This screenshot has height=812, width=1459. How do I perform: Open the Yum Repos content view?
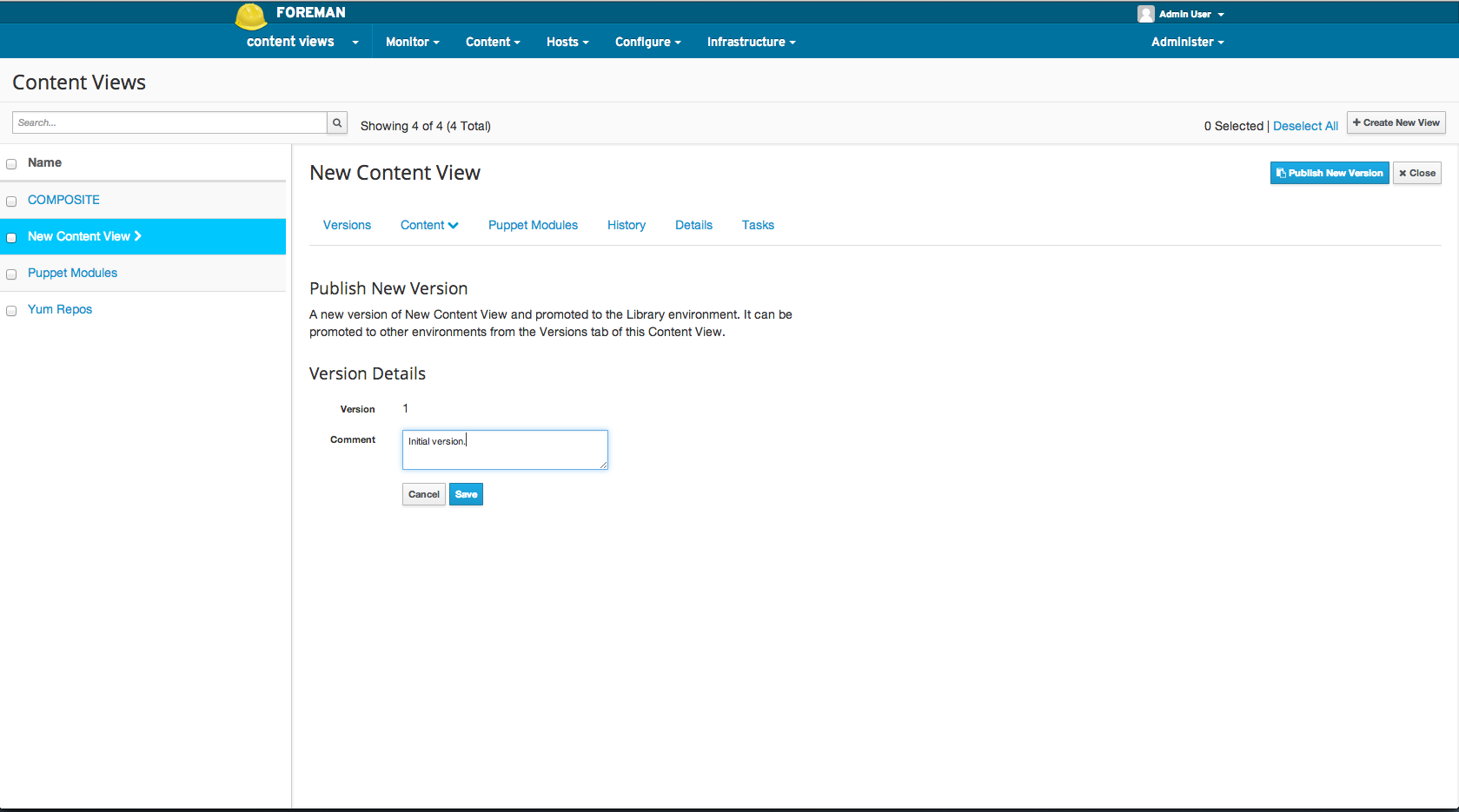pos(60,309)
